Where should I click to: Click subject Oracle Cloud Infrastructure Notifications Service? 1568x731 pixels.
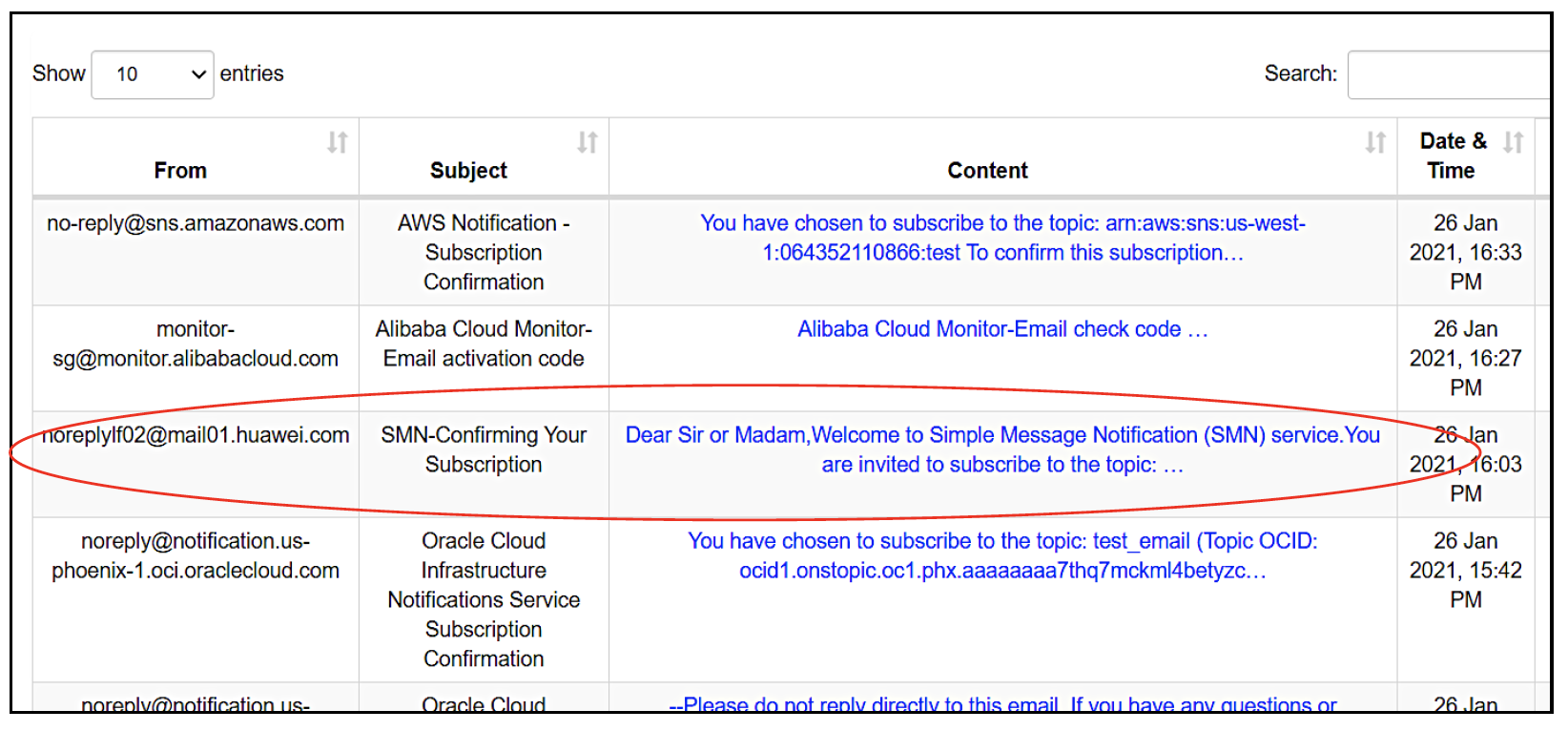coord(484,599)
